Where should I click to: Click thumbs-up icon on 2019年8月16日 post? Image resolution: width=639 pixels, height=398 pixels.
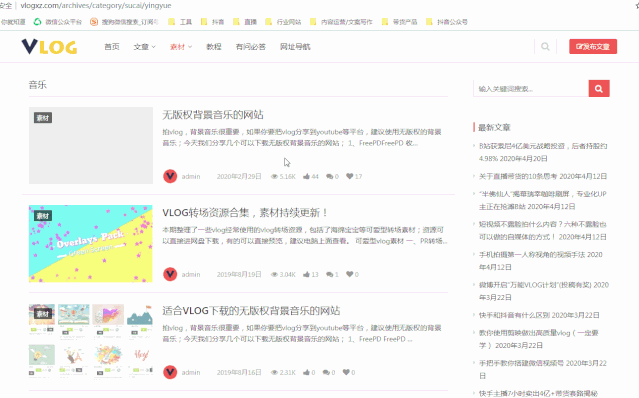[x=306, y=372]
